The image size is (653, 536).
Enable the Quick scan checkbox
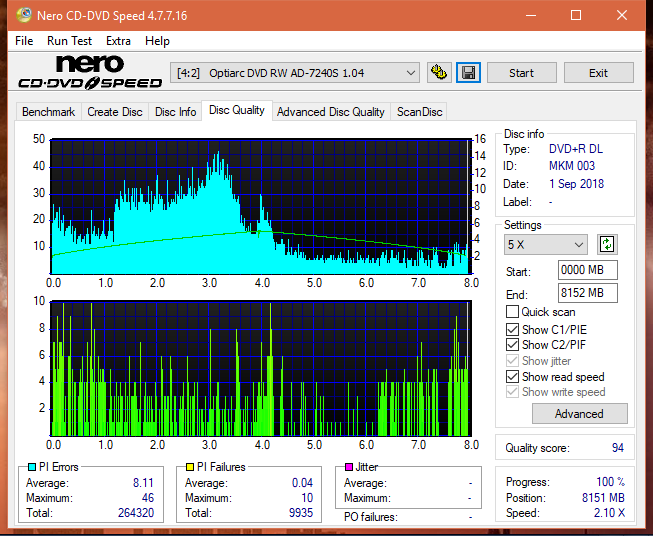tap(512, 312)
